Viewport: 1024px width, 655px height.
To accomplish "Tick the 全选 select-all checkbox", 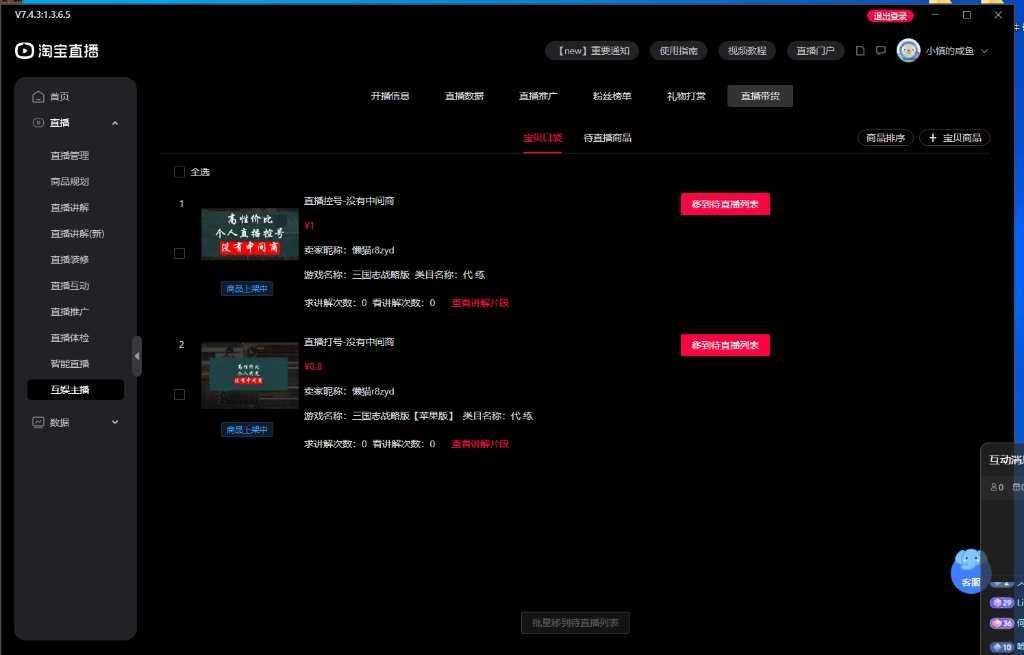I will [x=179, y=172].
